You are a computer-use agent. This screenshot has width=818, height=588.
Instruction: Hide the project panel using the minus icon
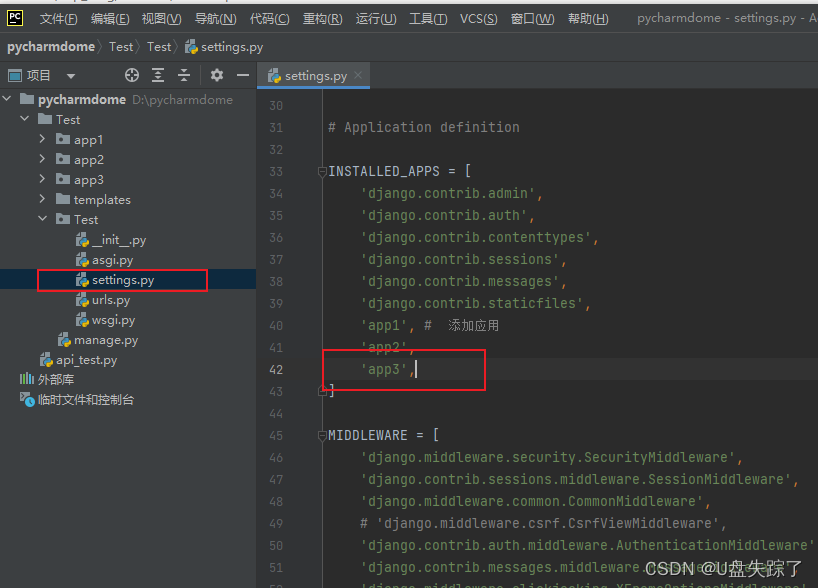coord(243,75)
